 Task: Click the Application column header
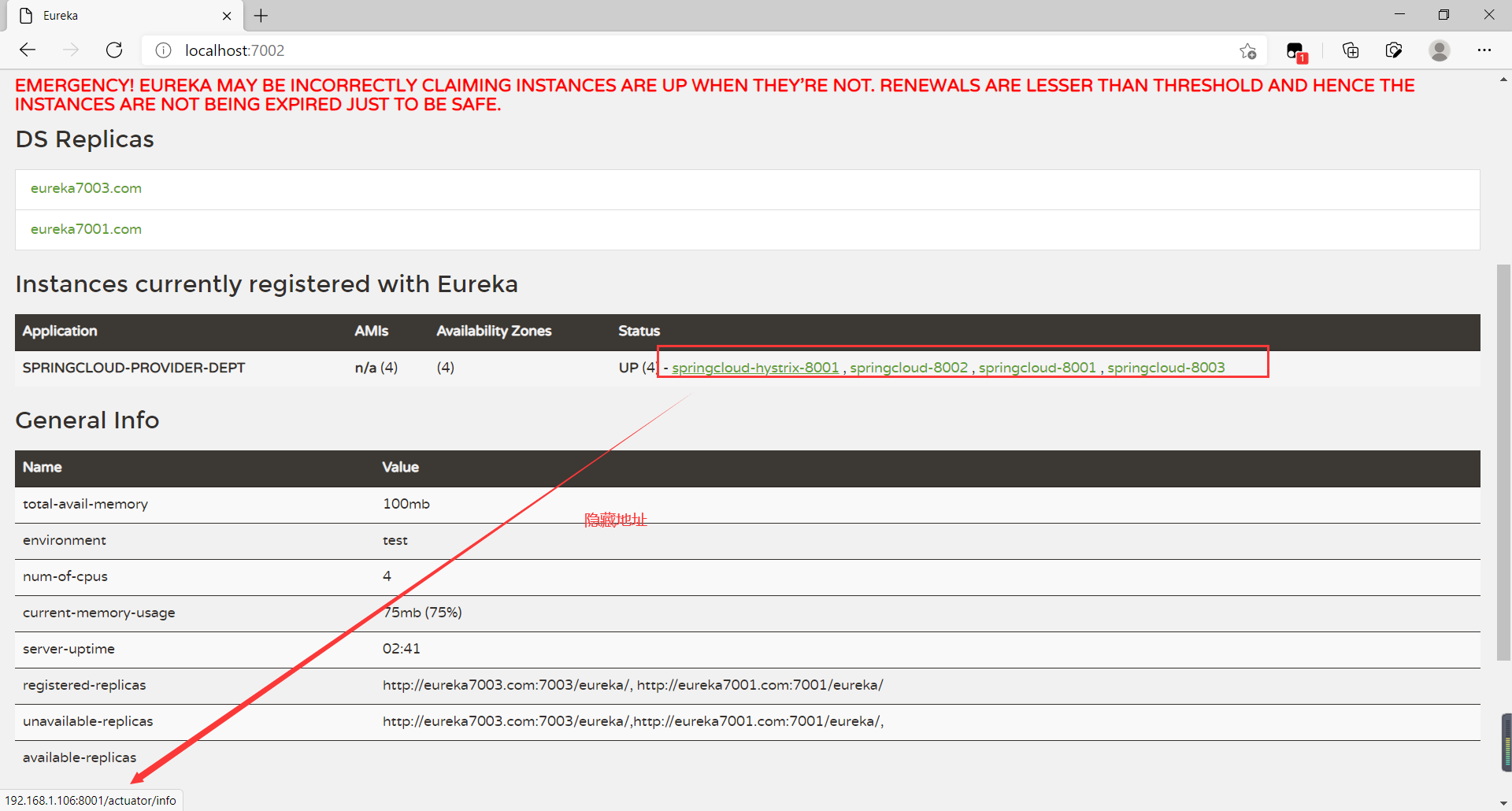(60, 331)
